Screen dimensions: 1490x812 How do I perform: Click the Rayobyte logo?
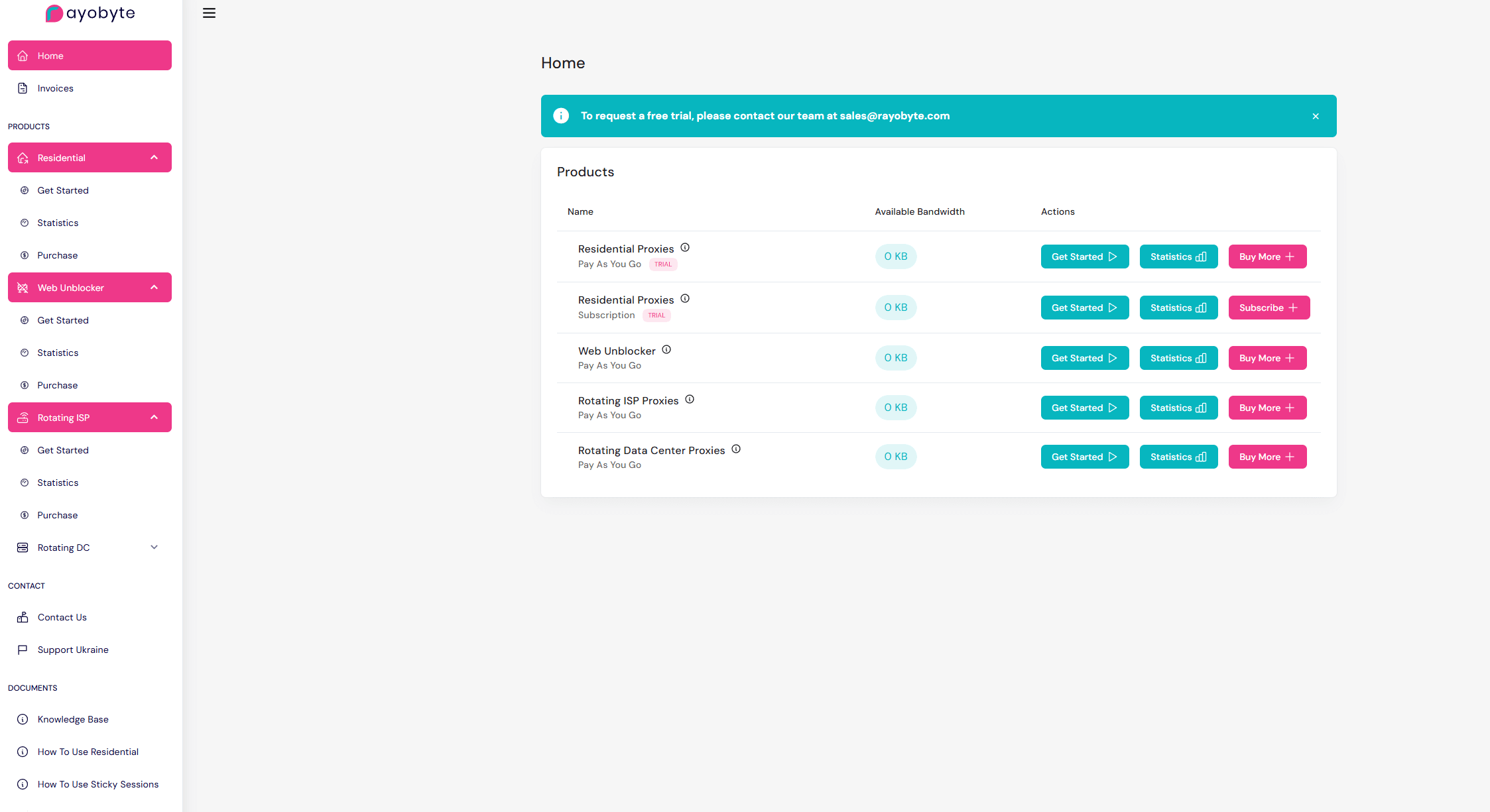[x=90, y=13]
